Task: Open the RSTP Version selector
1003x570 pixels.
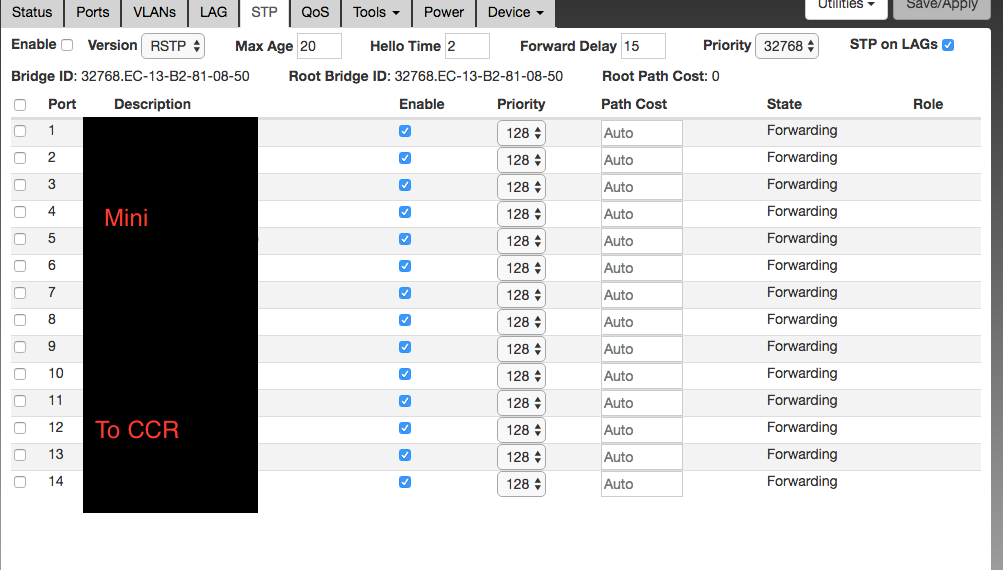Action: click(x=173, y=46)
